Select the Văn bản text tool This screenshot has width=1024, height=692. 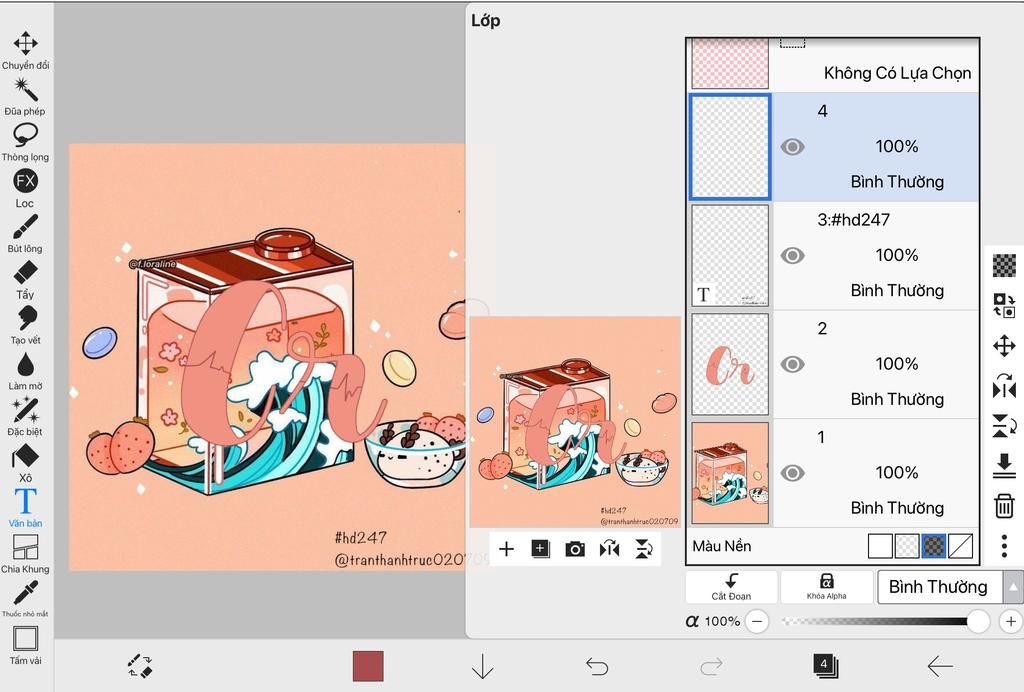25,508
